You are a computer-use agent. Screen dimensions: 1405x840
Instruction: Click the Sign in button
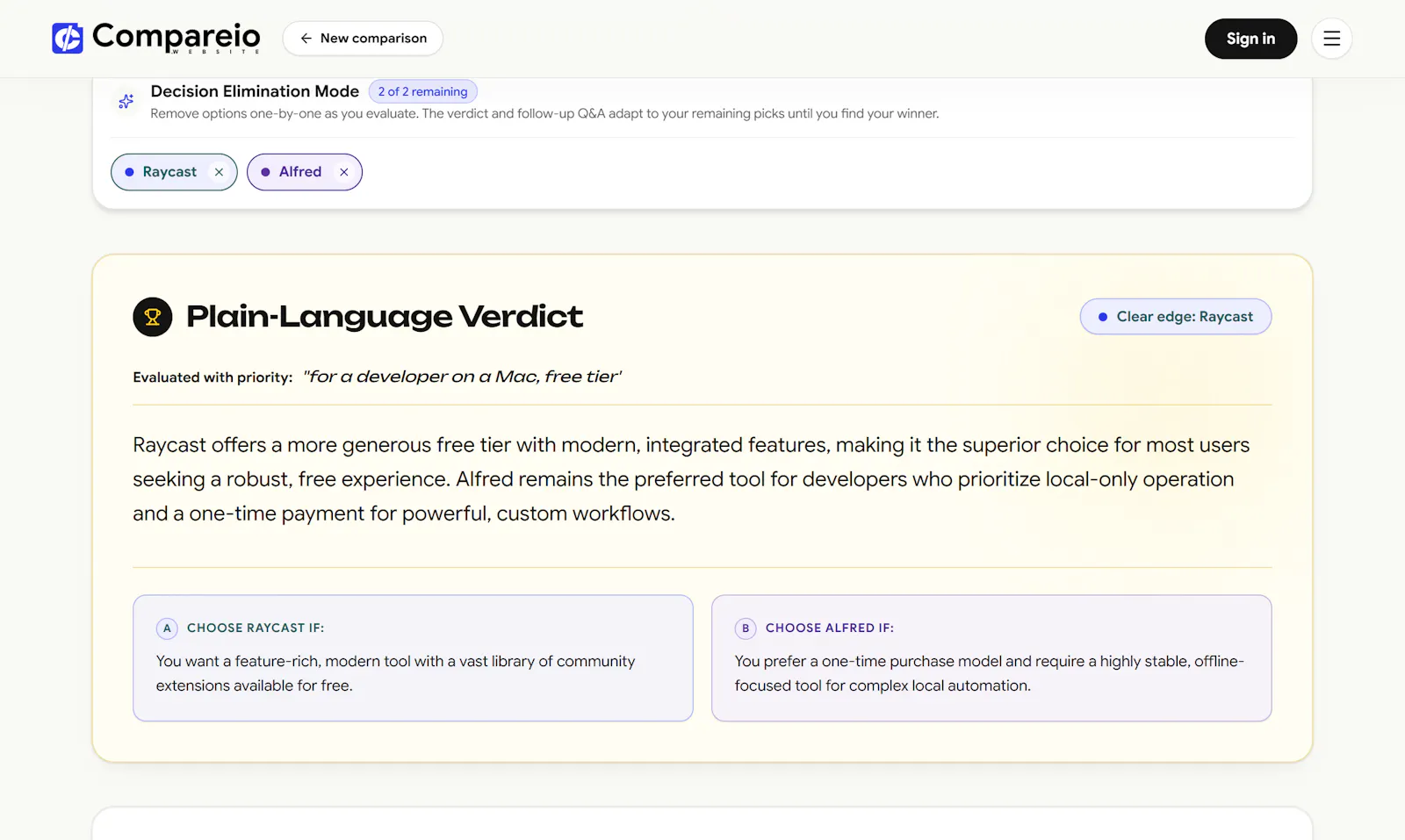[x=1250, y=39]
